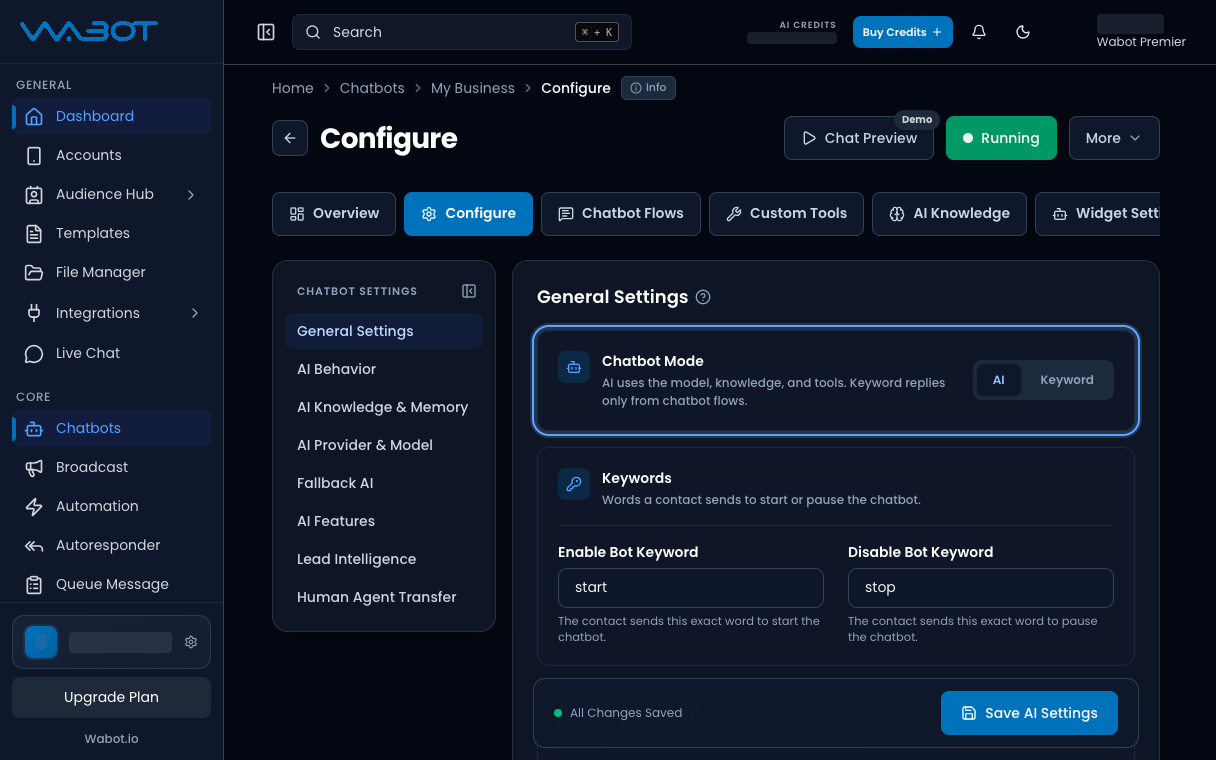Open Templates in the sidebar
The height and width of the screenshot is (760, 1216).
(x=111, y=233)
